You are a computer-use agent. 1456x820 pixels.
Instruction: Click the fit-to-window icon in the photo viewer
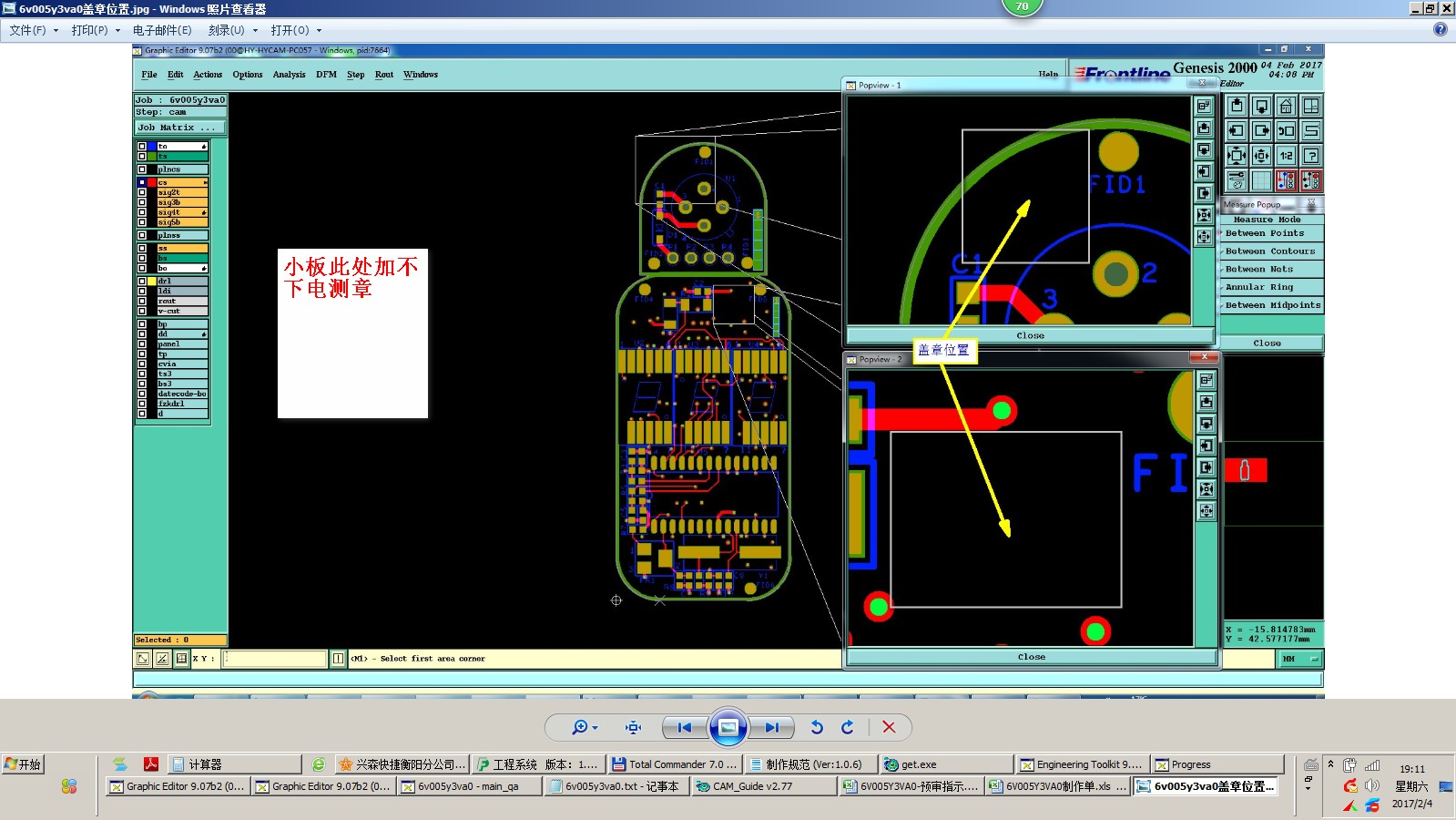634,727
